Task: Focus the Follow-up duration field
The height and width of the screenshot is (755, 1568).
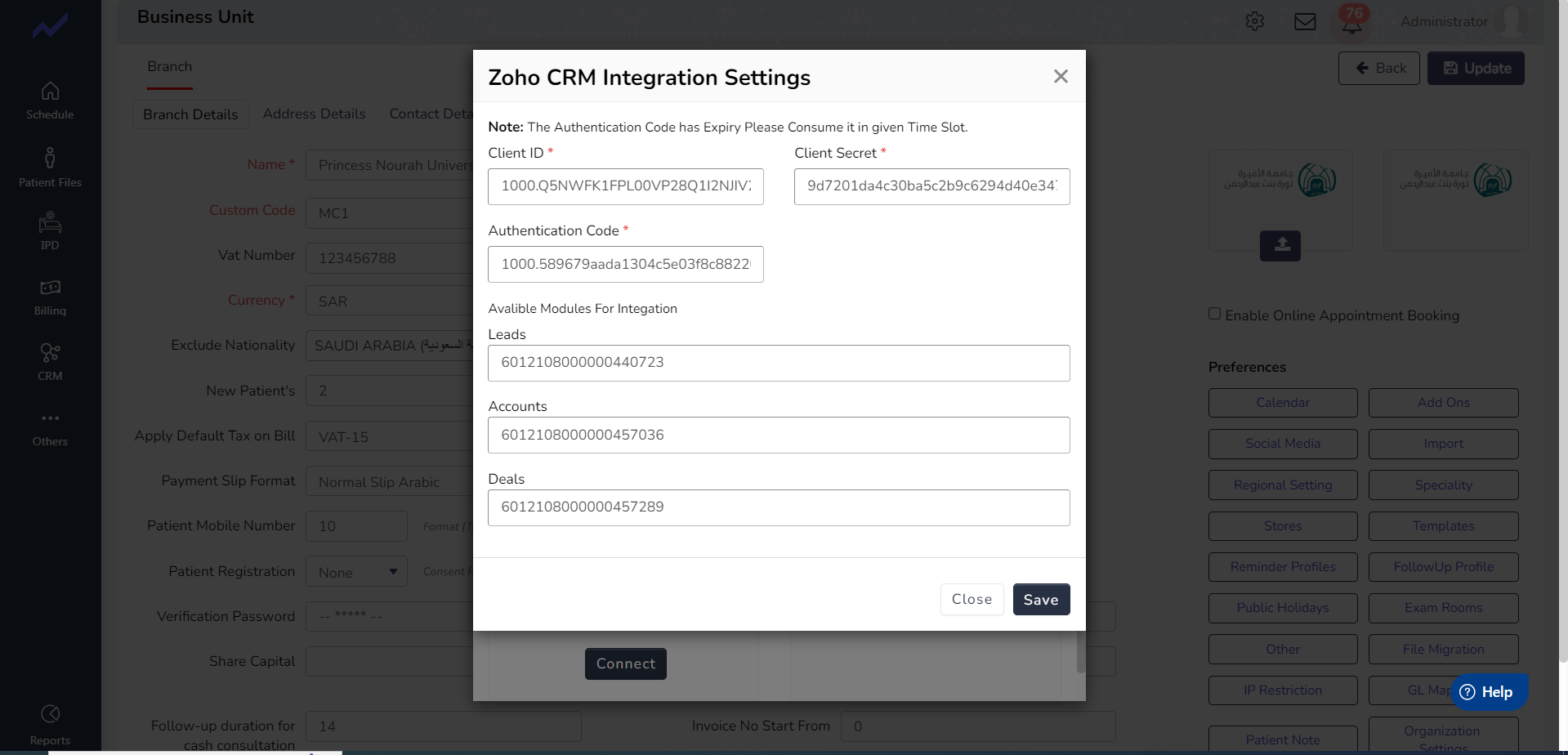Action: 443,726
